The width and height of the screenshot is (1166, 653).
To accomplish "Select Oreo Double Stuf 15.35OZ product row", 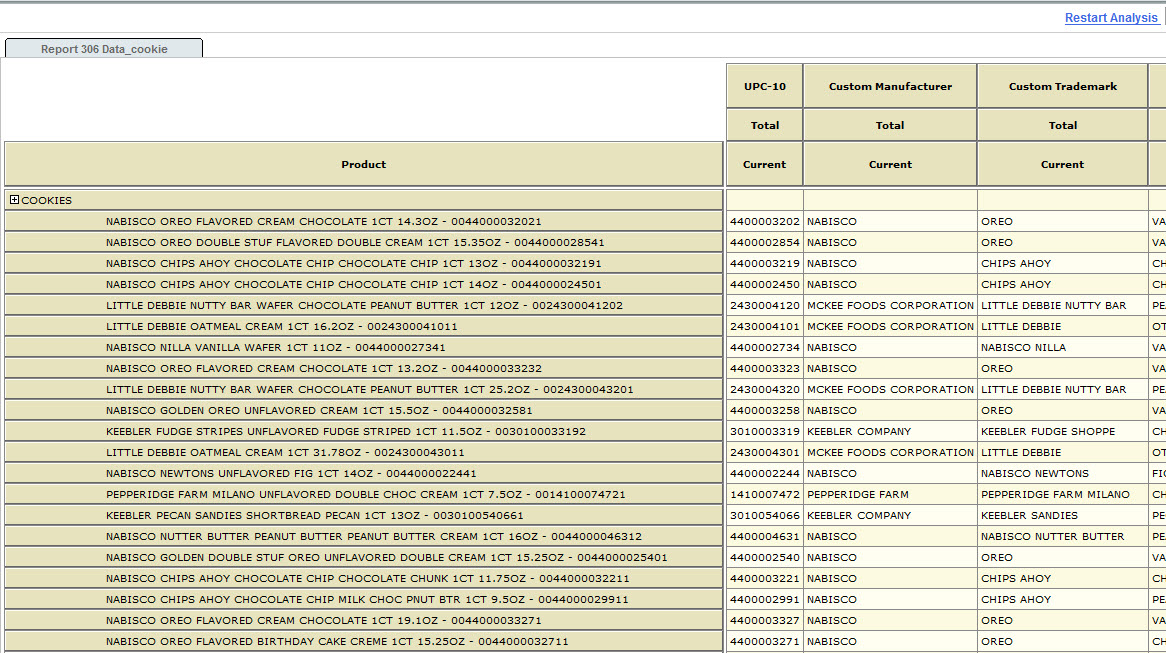I will pos(364,242).
